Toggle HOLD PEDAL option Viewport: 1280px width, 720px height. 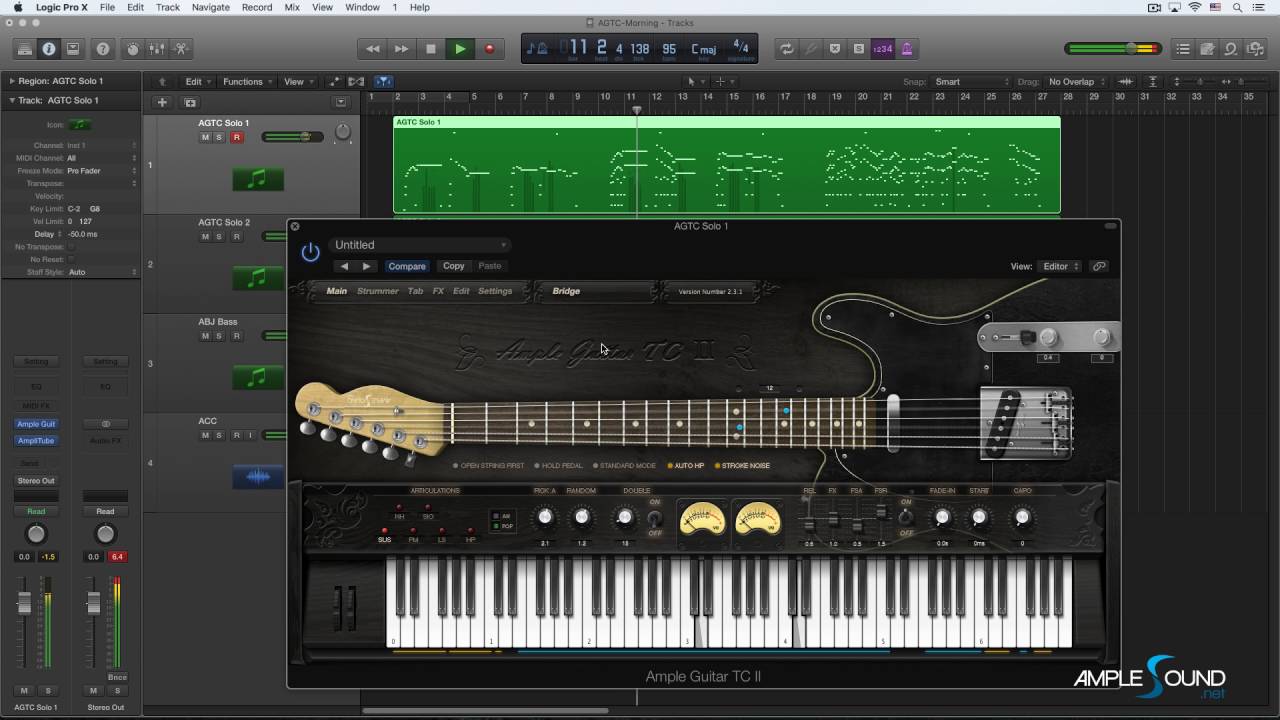(560, 465)
